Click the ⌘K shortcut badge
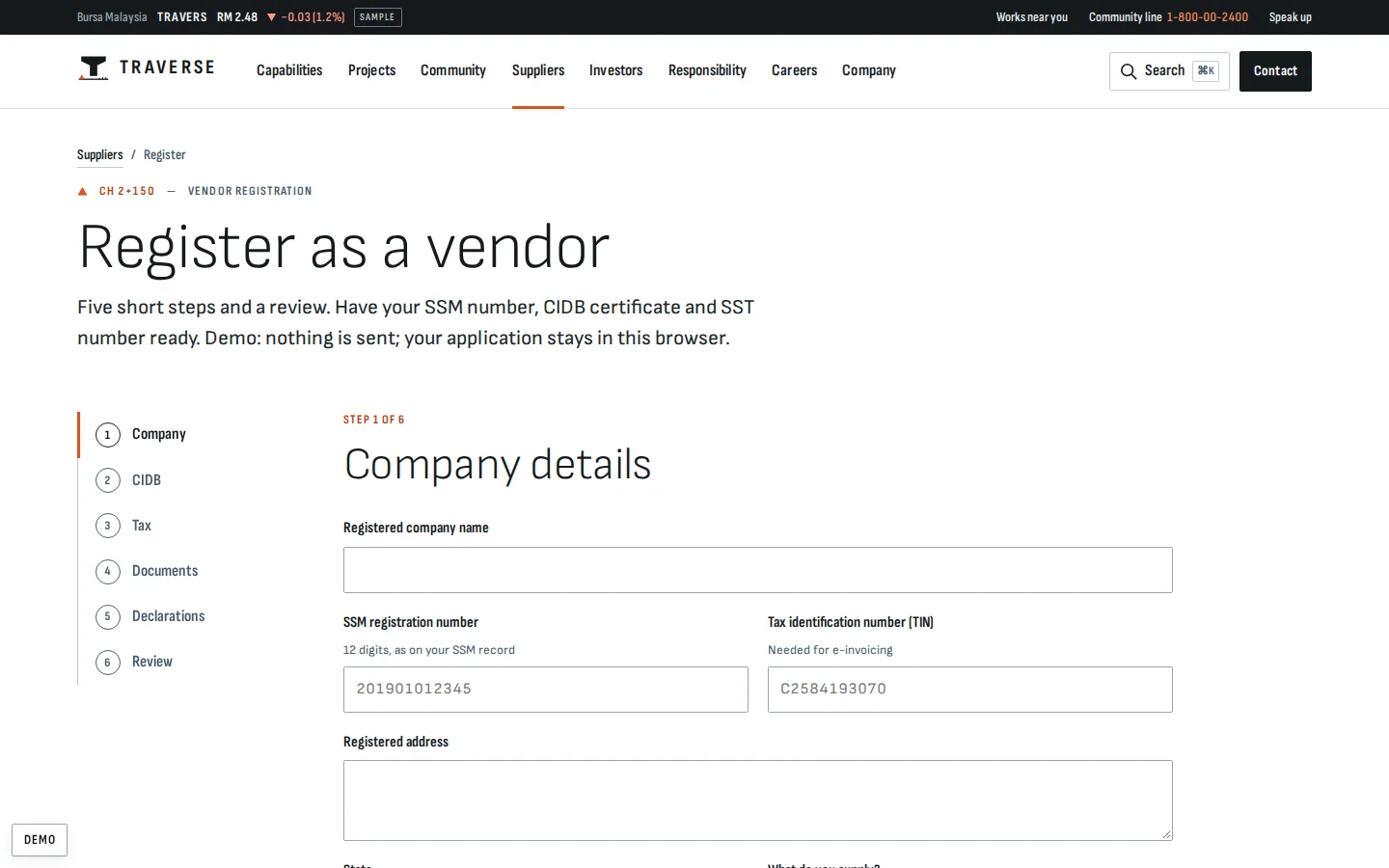This screenshot has height=868, width=1389. [1206, 71]
